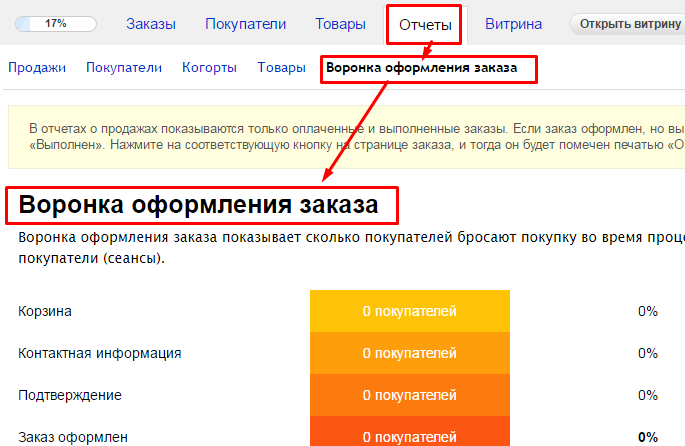
Task: Click the Контактная информация funnel bar
Action: click(x=410, y=353)
